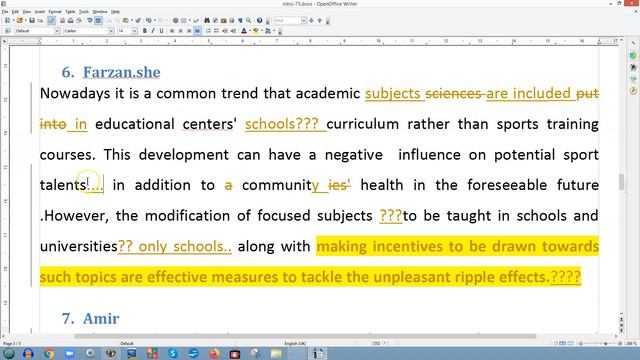Toggle Bold formatting
Image resolution: width=640 pixels, height=360 pixels.
click(144, 31)
